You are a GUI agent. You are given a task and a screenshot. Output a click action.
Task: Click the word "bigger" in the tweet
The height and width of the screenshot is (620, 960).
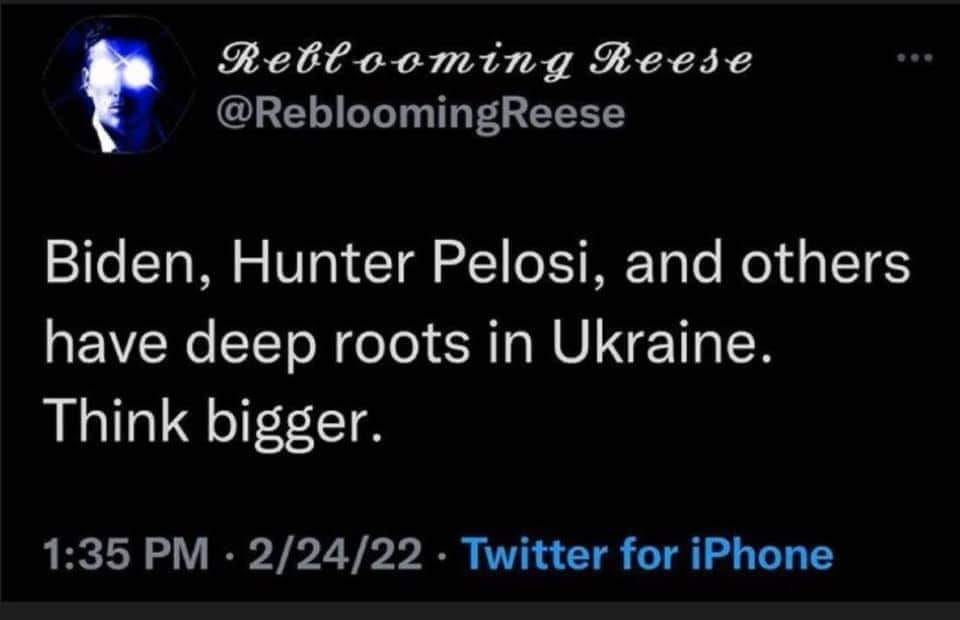point(293,427)
